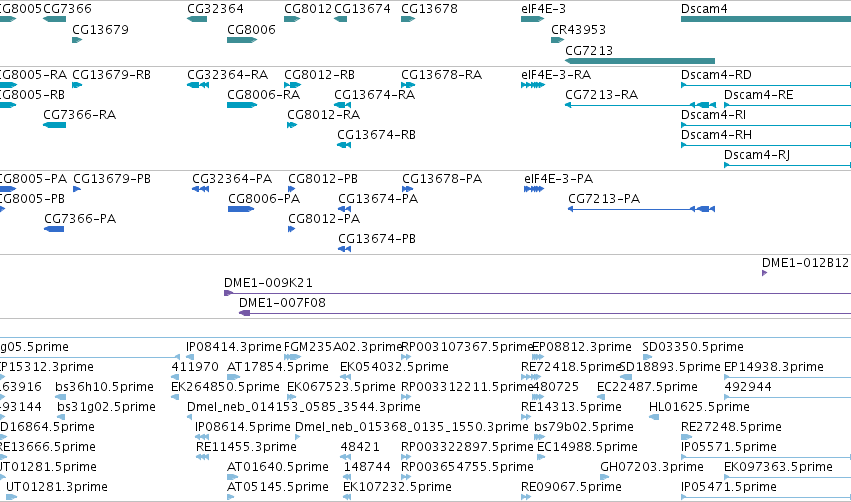Select the CG13674-PA protein label
This screenshot has width=851, height=502.
(x=378, y=199)
